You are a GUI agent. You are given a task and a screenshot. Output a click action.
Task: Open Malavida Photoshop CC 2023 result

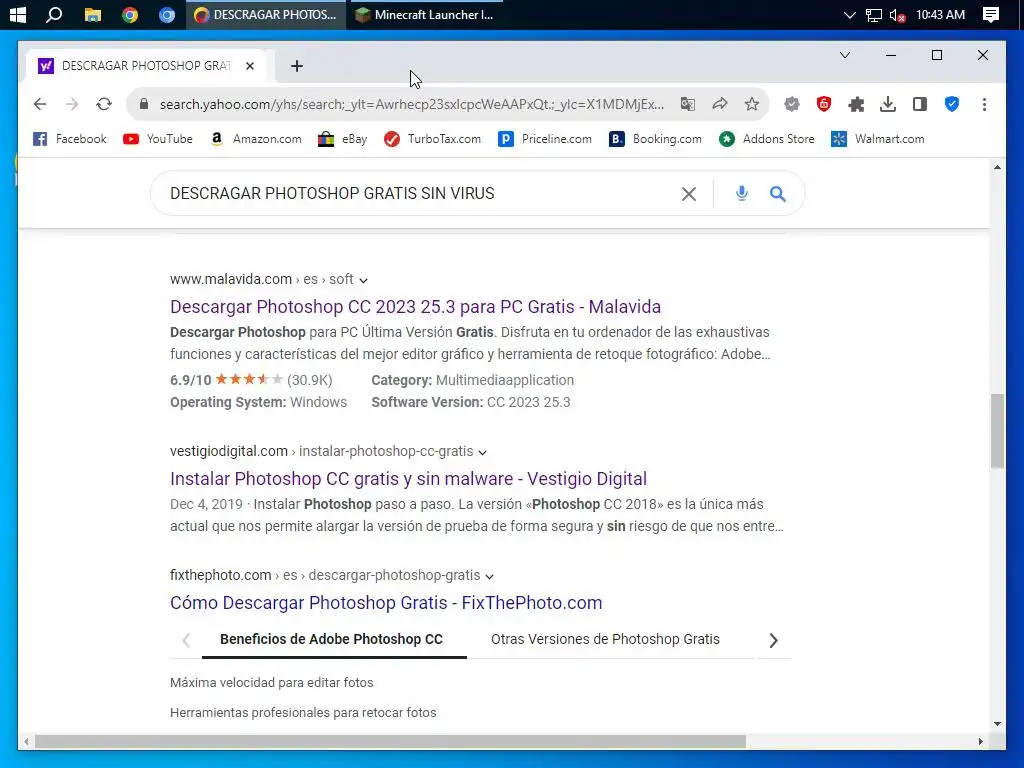(x=415, y=306)
